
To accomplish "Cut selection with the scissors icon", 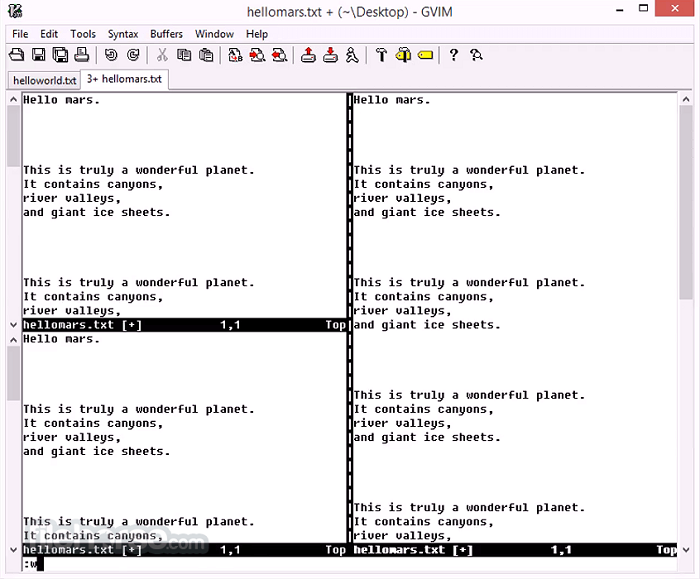I will (x=162, y=55).
